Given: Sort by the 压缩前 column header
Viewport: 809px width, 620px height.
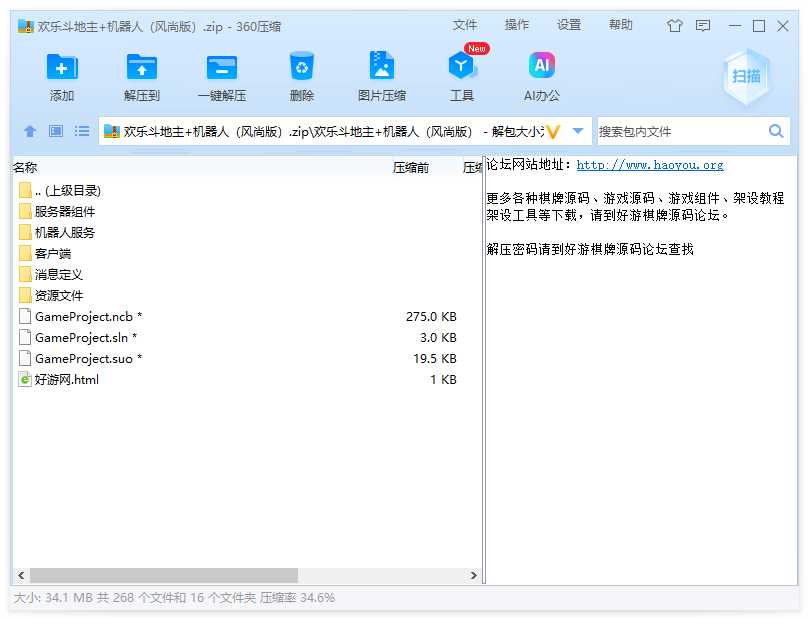Looking at the screenshot, I should pyautogui.click(x=411, y=168).
